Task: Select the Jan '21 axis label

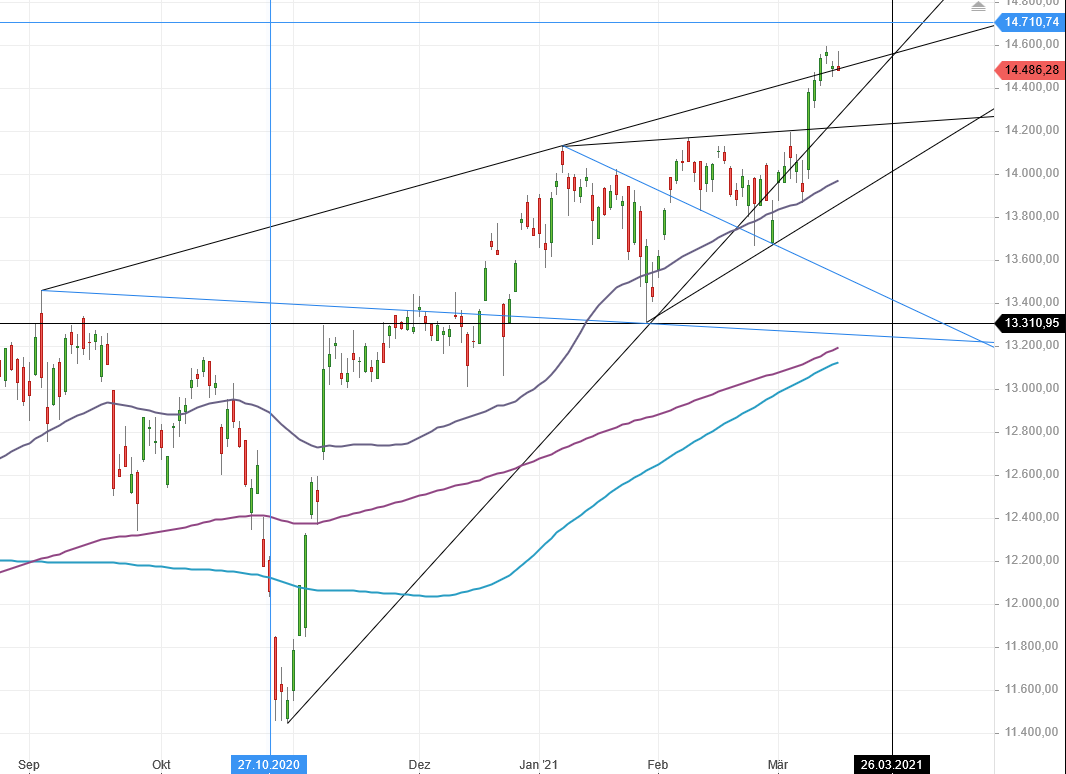Action: (x=540, y=765)
